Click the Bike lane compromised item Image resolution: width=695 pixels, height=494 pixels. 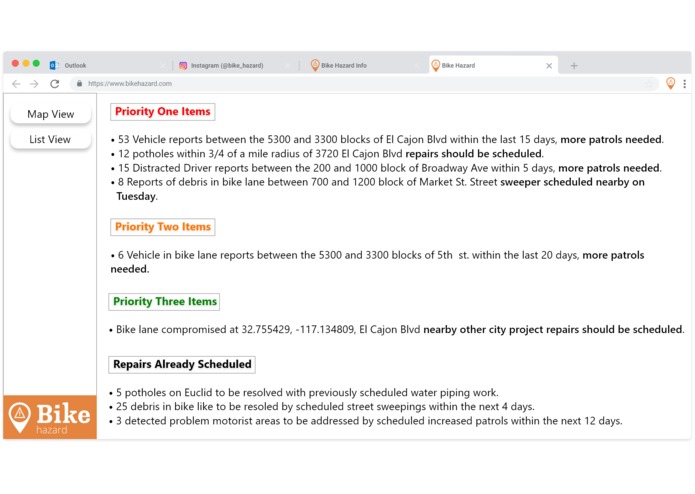click(x=397, y=330)
